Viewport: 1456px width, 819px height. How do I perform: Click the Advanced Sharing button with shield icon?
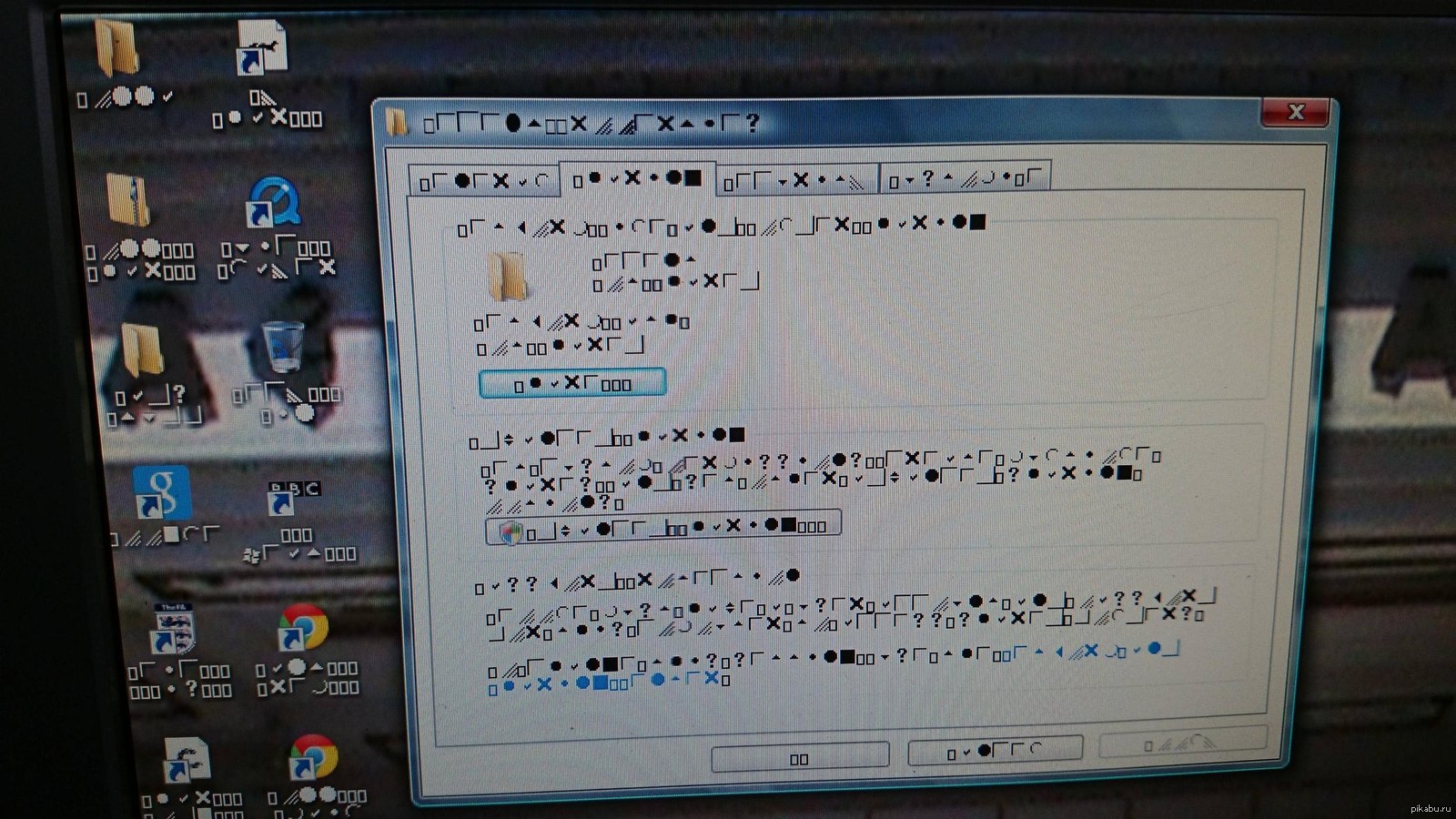coord(662,528)
